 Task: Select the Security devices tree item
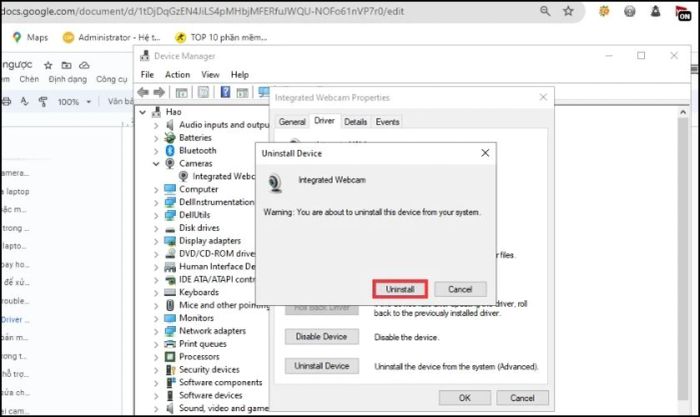pyautogui.click(x=209, y=370)
